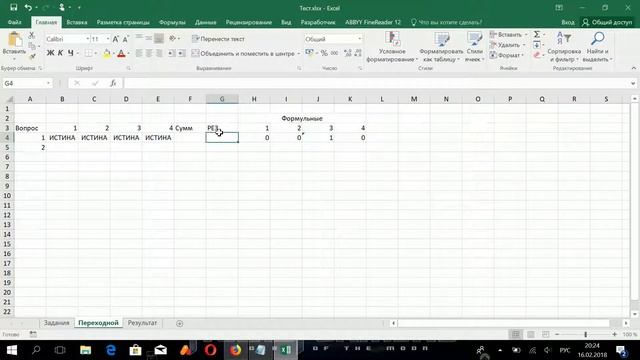Click the Select All corner triangle
640x360 pixels.
tap(9, 99)
